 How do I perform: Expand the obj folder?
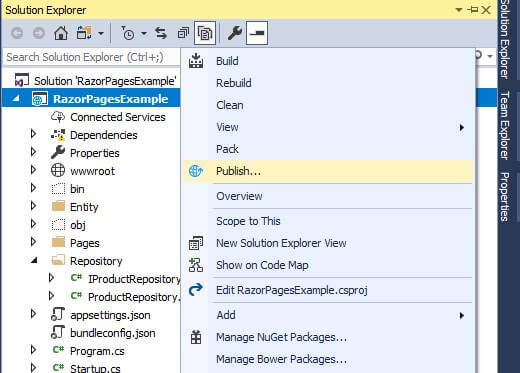33,224
